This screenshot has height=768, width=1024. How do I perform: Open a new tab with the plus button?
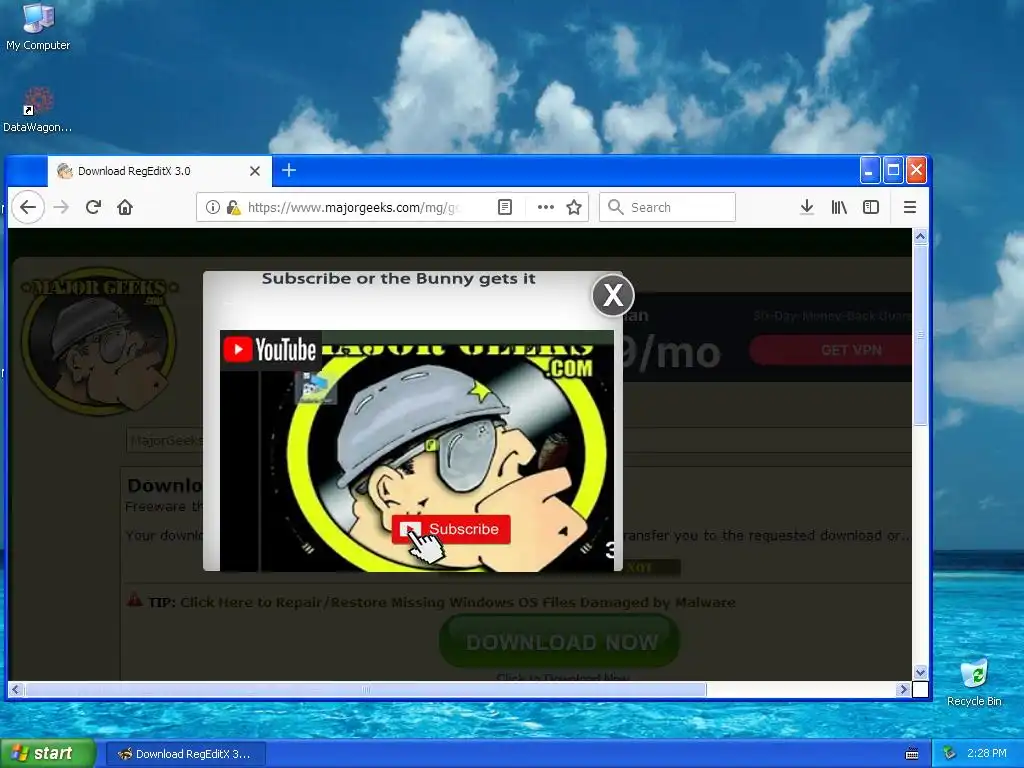click(x=289, y=170)
